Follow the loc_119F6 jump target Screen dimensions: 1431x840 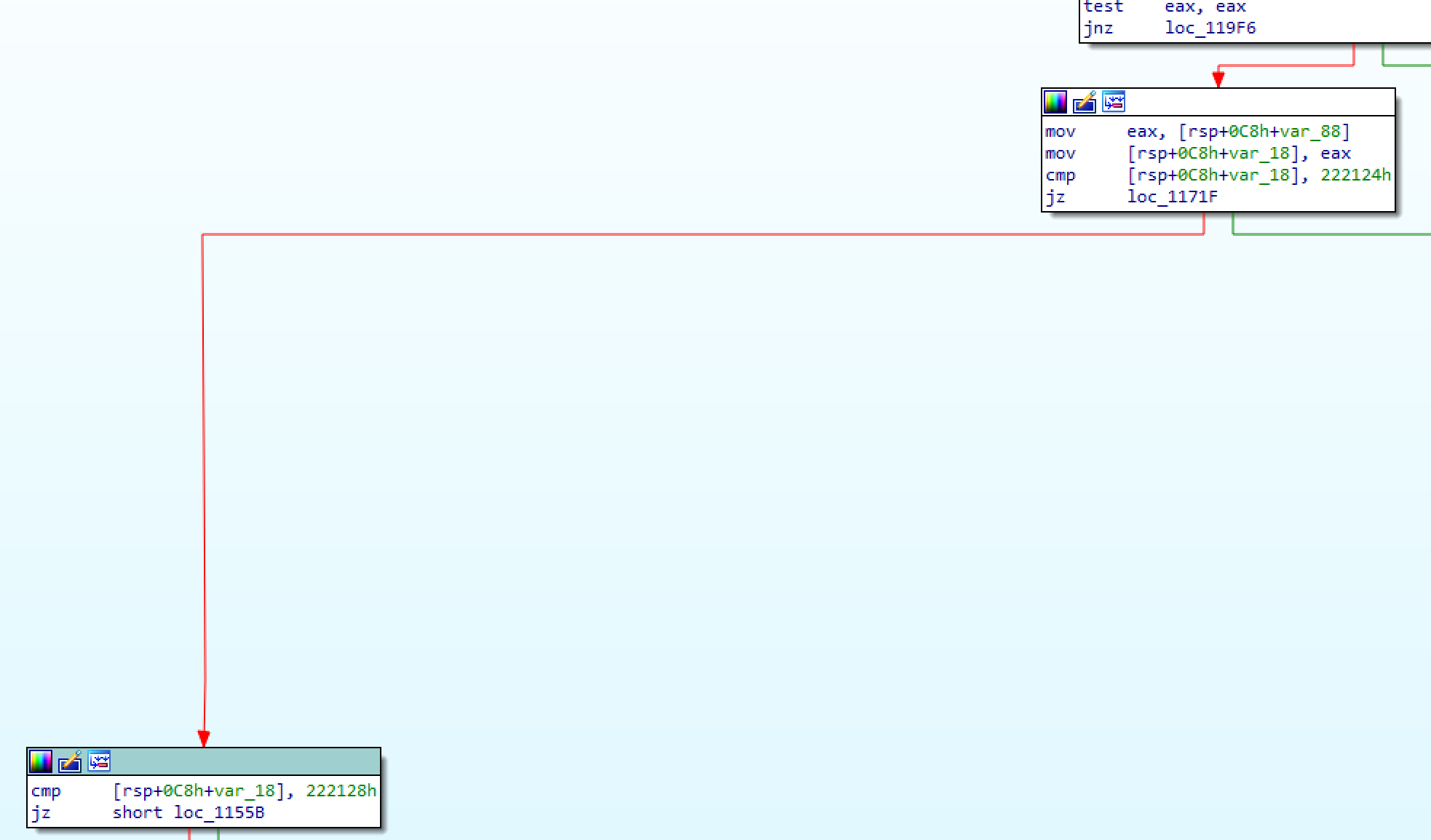[1210, 28]
